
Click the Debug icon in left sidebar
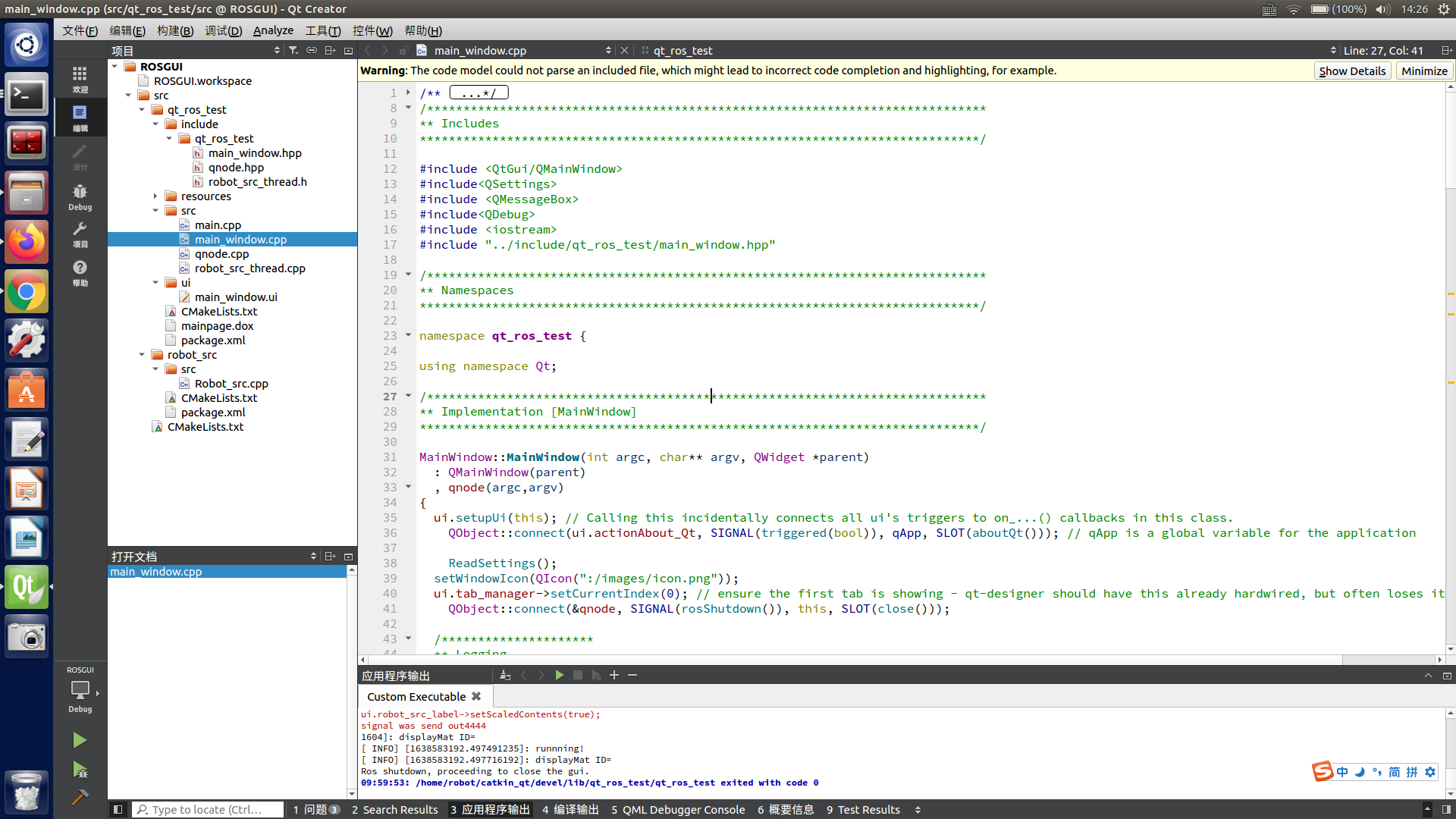click(80, 196)
